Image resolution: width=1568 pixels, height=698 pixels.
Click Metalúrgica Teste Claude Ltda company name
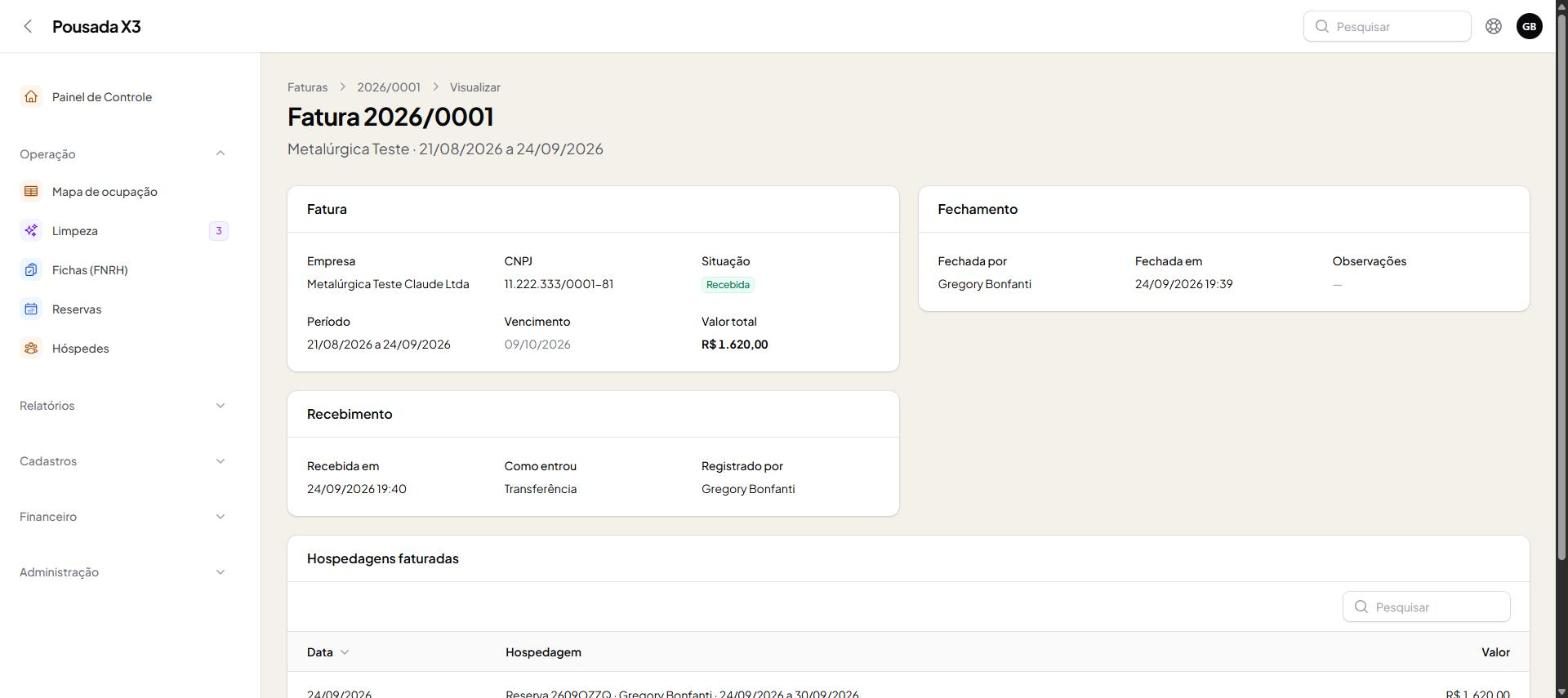click(388, 284)
